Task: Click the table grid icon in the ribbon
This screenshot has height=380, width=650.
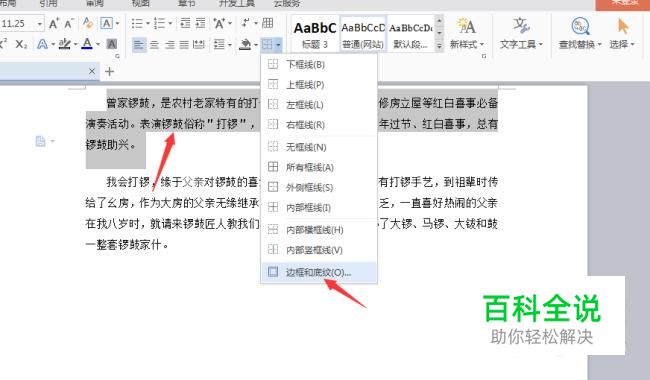Action: click(268, 23)
